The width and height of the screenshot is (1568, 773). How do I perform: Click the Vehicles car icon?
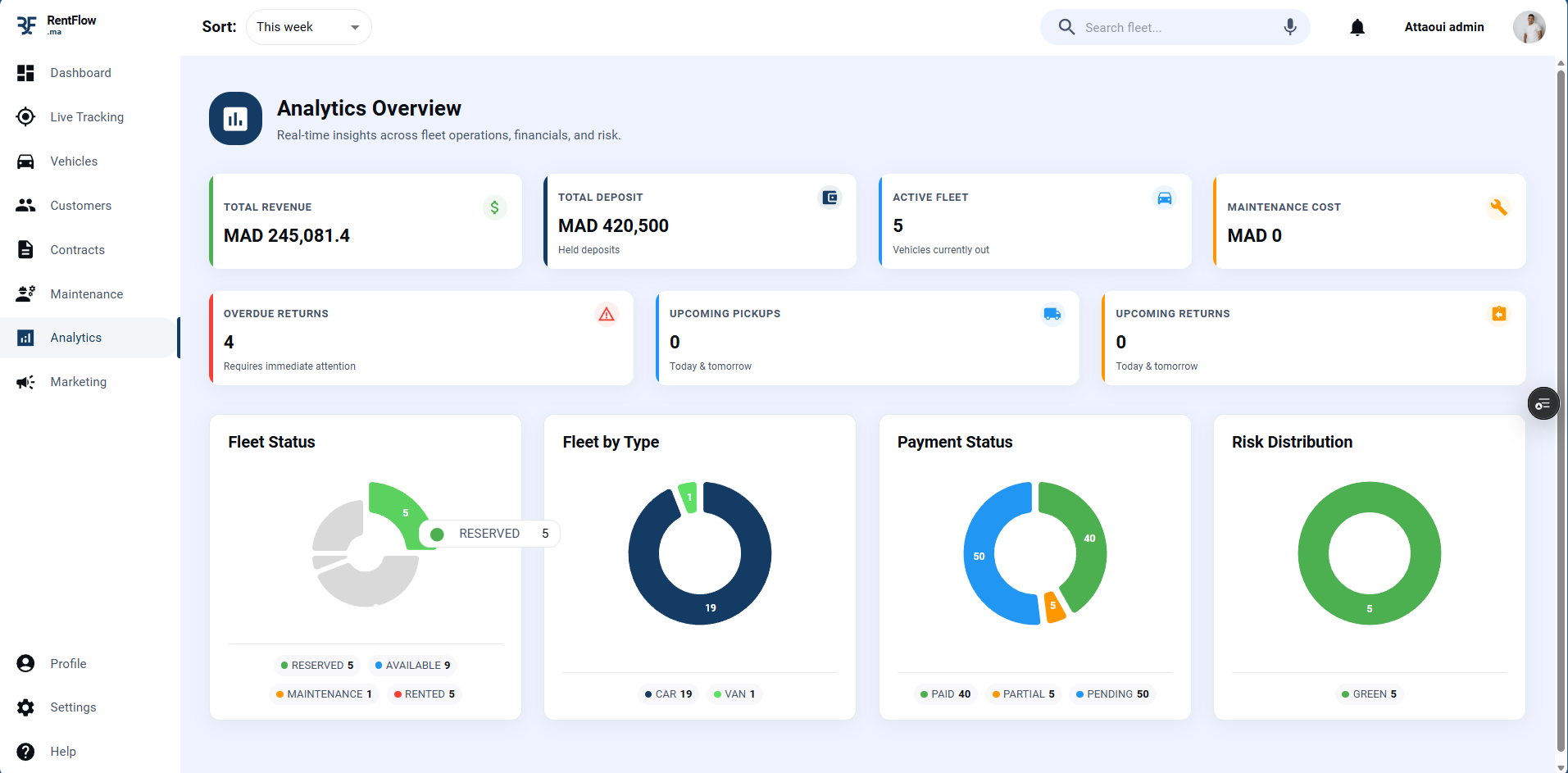click(25, 161)
